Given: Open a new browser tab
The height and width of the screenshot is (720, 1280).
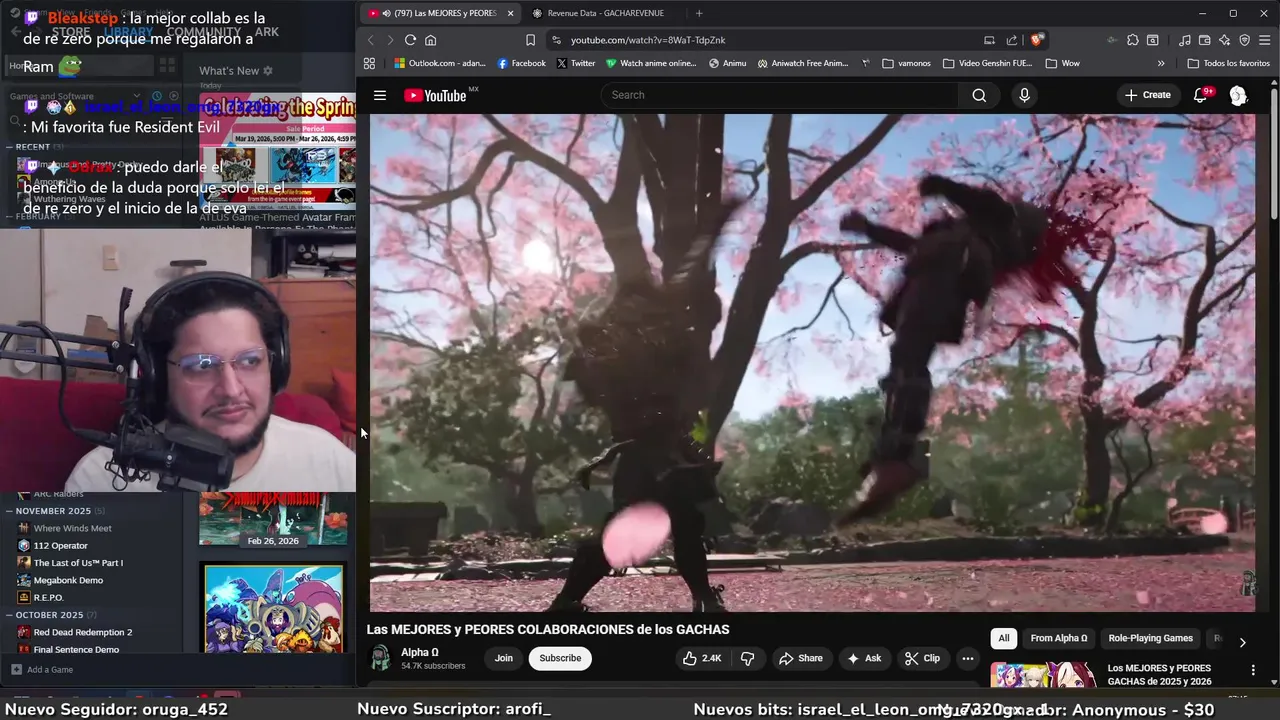Looking at the screenshot, I should coord(698,13).
